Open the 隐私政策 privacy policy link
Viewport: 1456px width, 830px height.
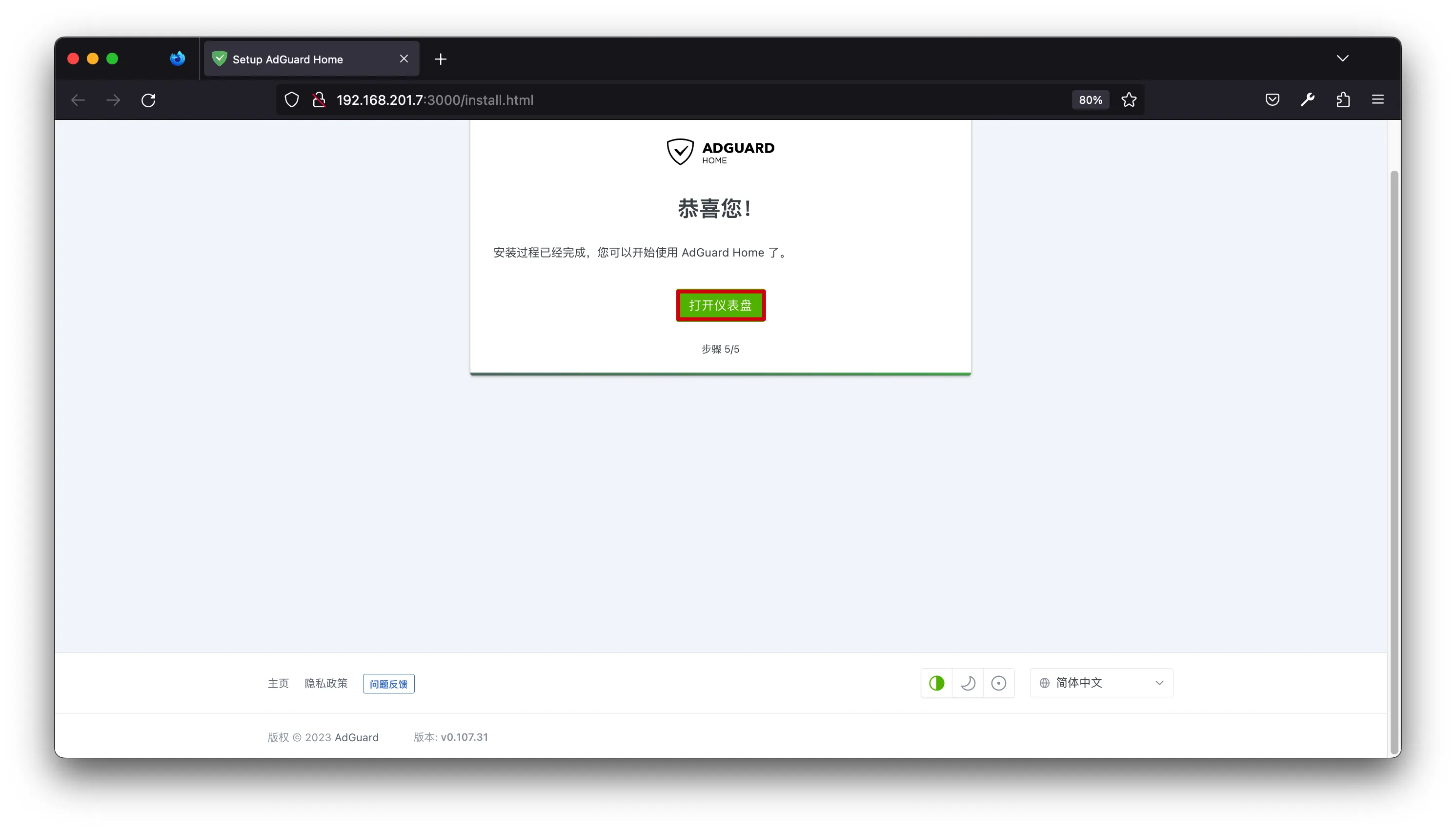point(325,683)
